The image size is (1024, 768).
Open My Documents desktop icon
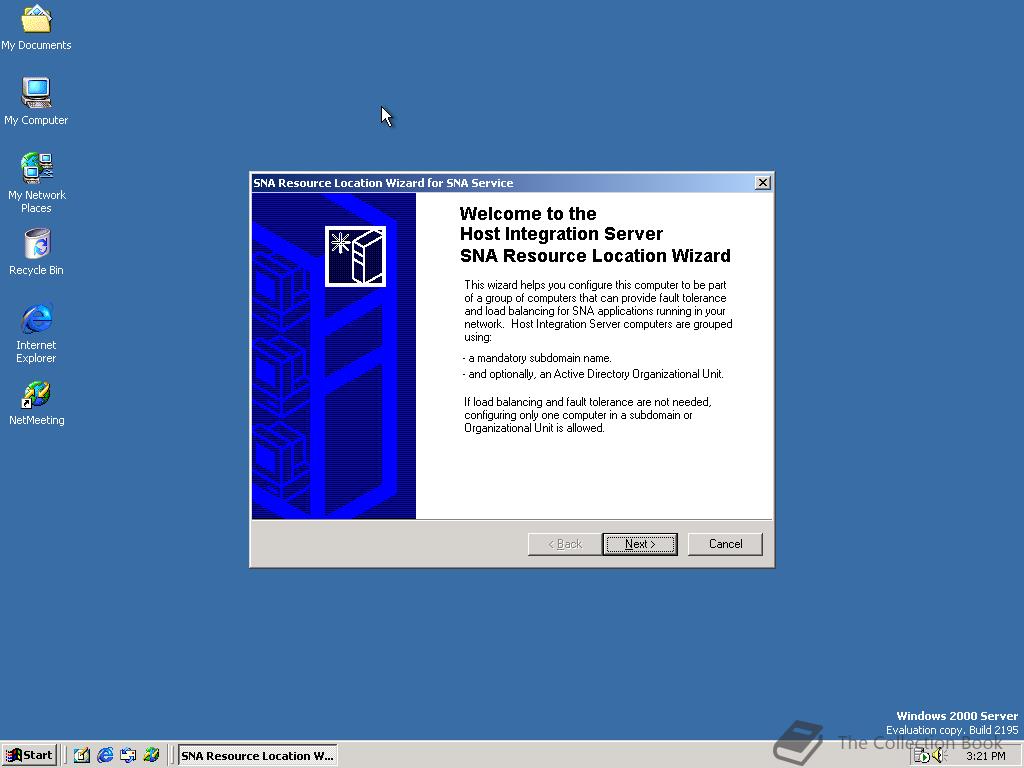36,27
